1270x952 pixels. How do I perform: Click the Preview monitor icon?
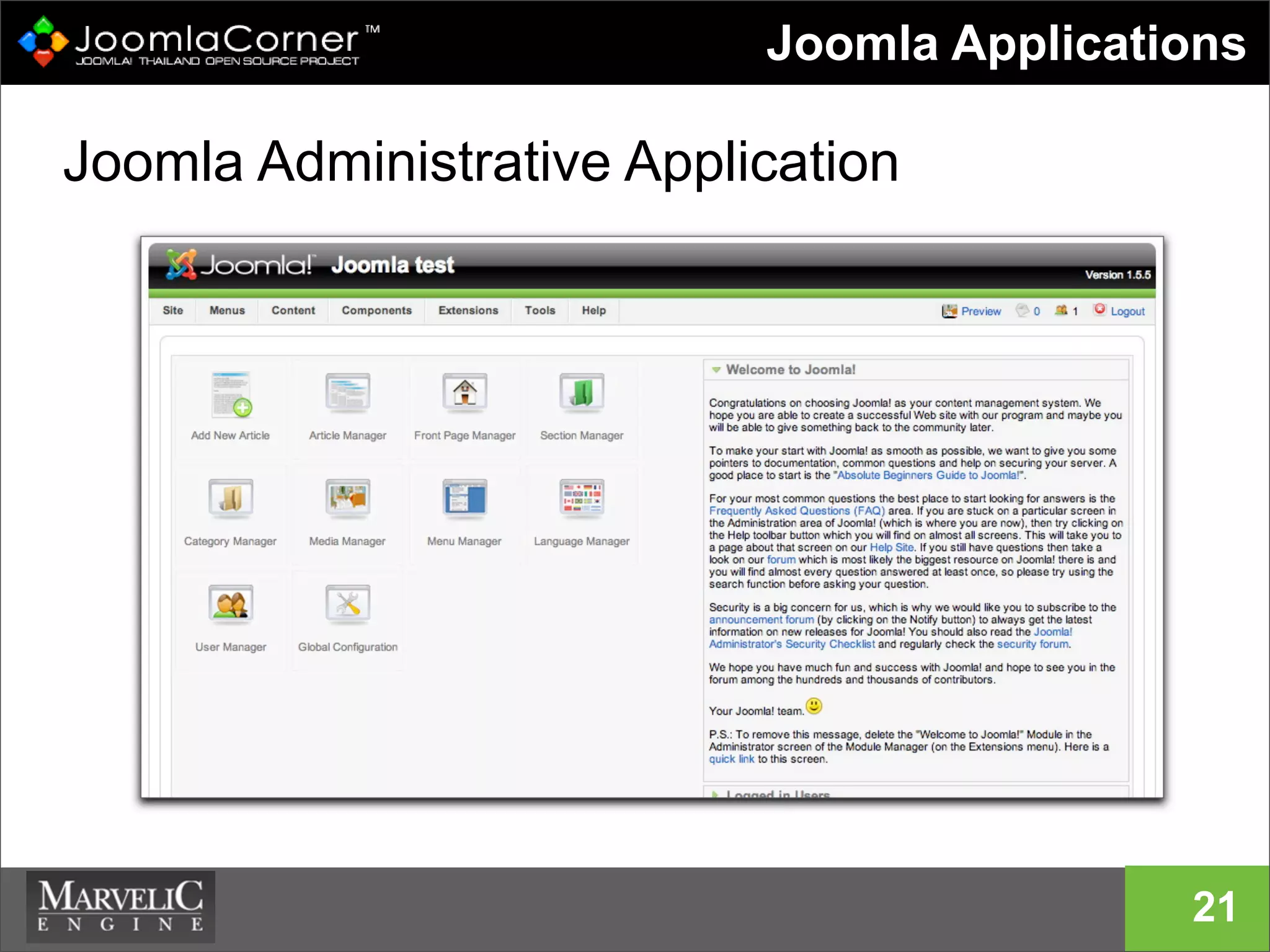[x=949, y=311]
